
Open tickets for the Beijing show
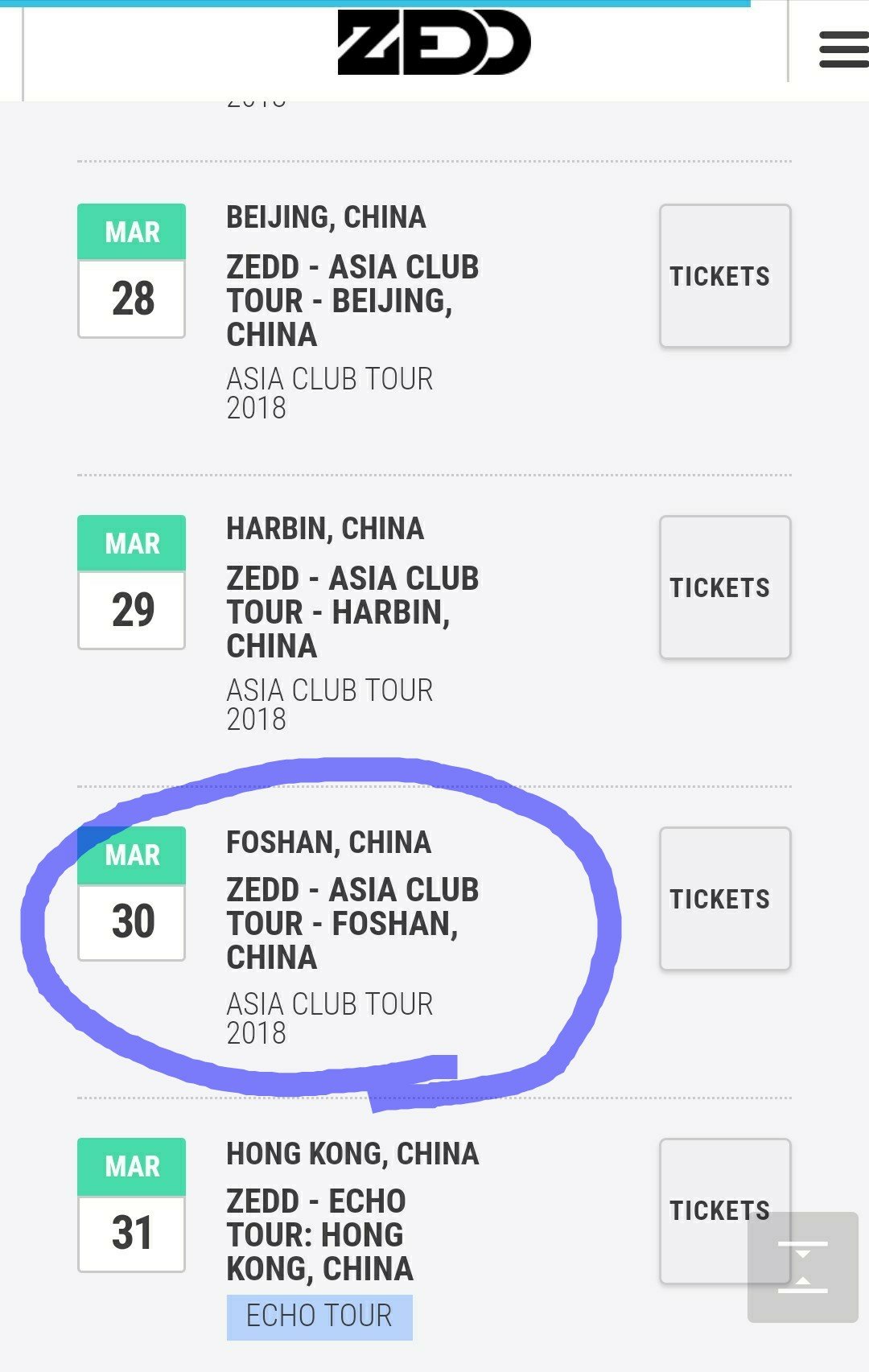tap(725, 276)
